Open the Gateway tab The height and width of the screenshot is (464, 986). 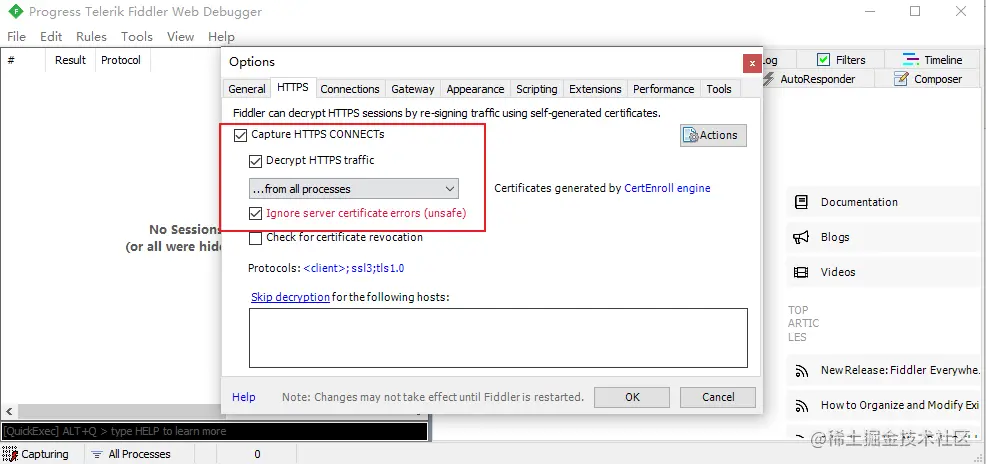click(x=413, y=89)
